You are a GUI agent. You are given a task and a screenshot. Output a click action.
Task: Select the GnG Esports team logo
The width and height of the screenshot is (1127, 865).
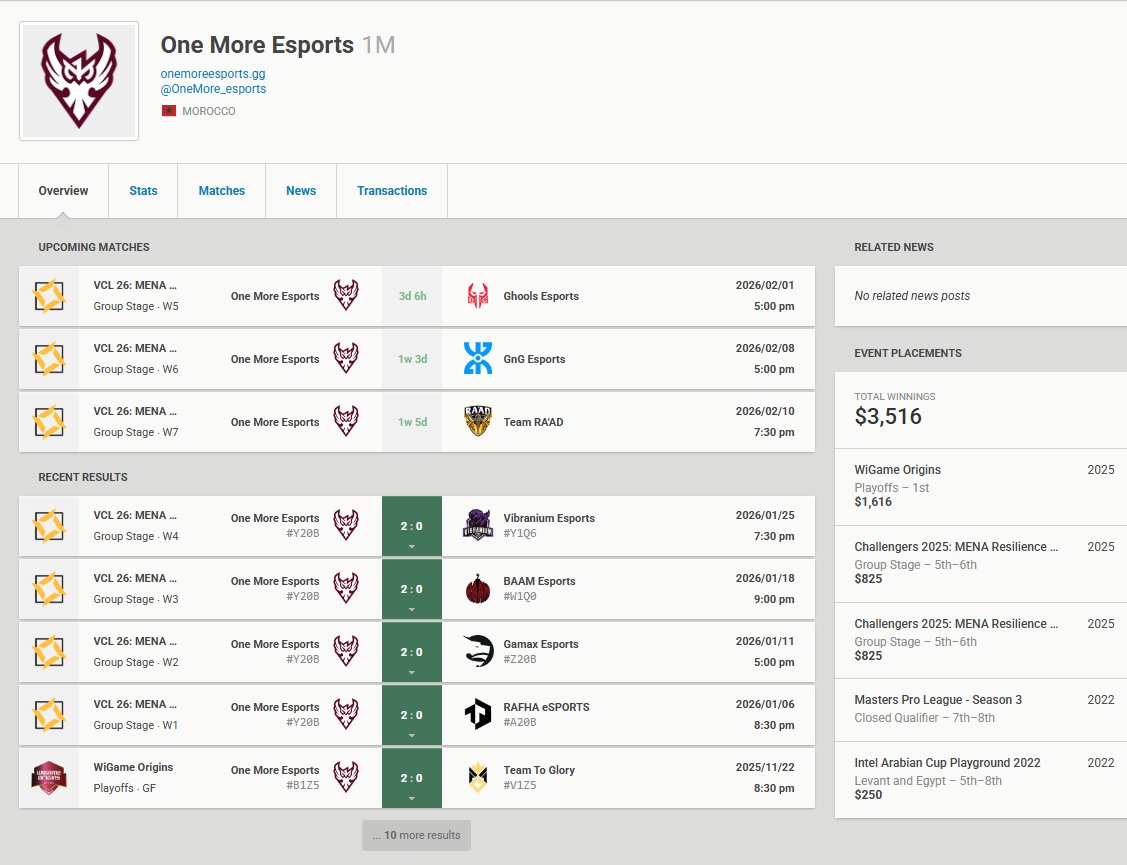coord(477,358)
